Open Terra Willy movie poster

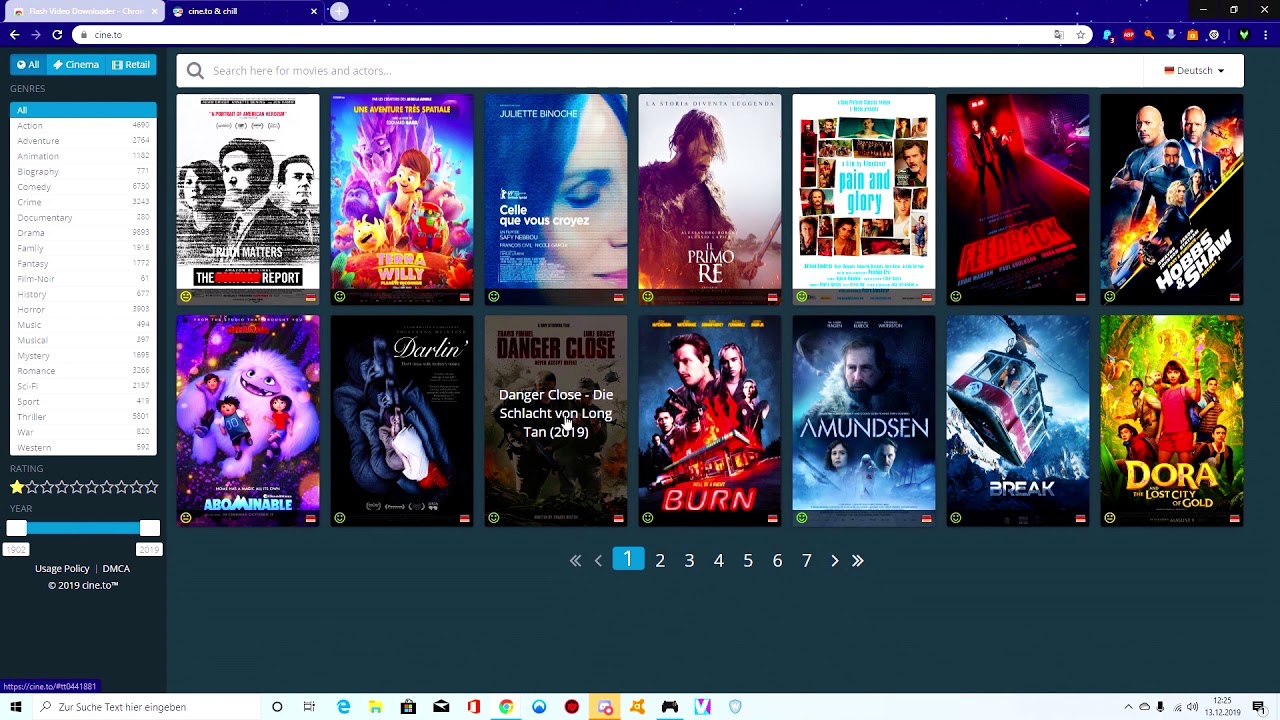[x=402, y=199]
